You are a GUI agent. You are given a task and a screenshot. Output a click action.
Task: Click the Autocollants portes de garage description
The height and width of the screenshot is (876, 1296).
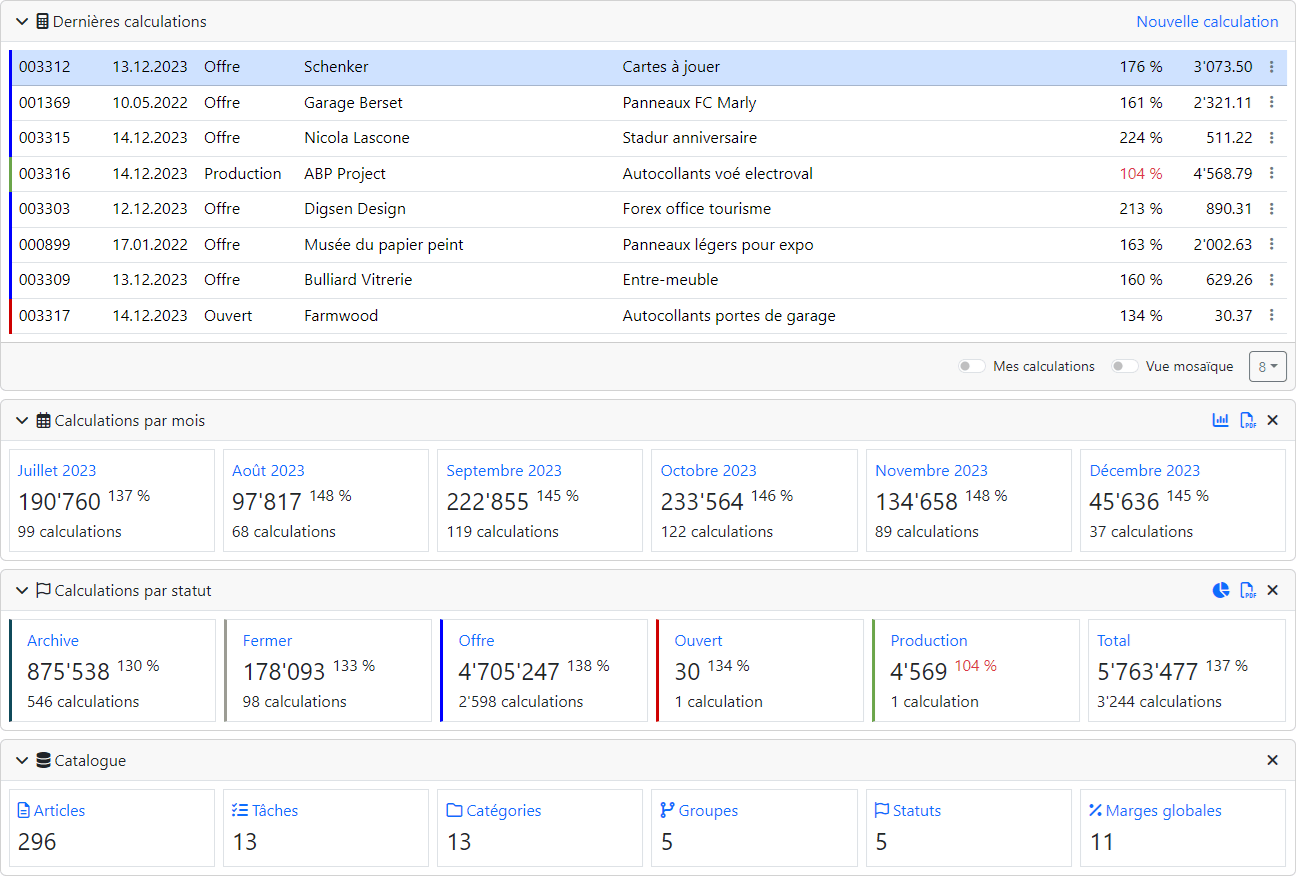729,315
